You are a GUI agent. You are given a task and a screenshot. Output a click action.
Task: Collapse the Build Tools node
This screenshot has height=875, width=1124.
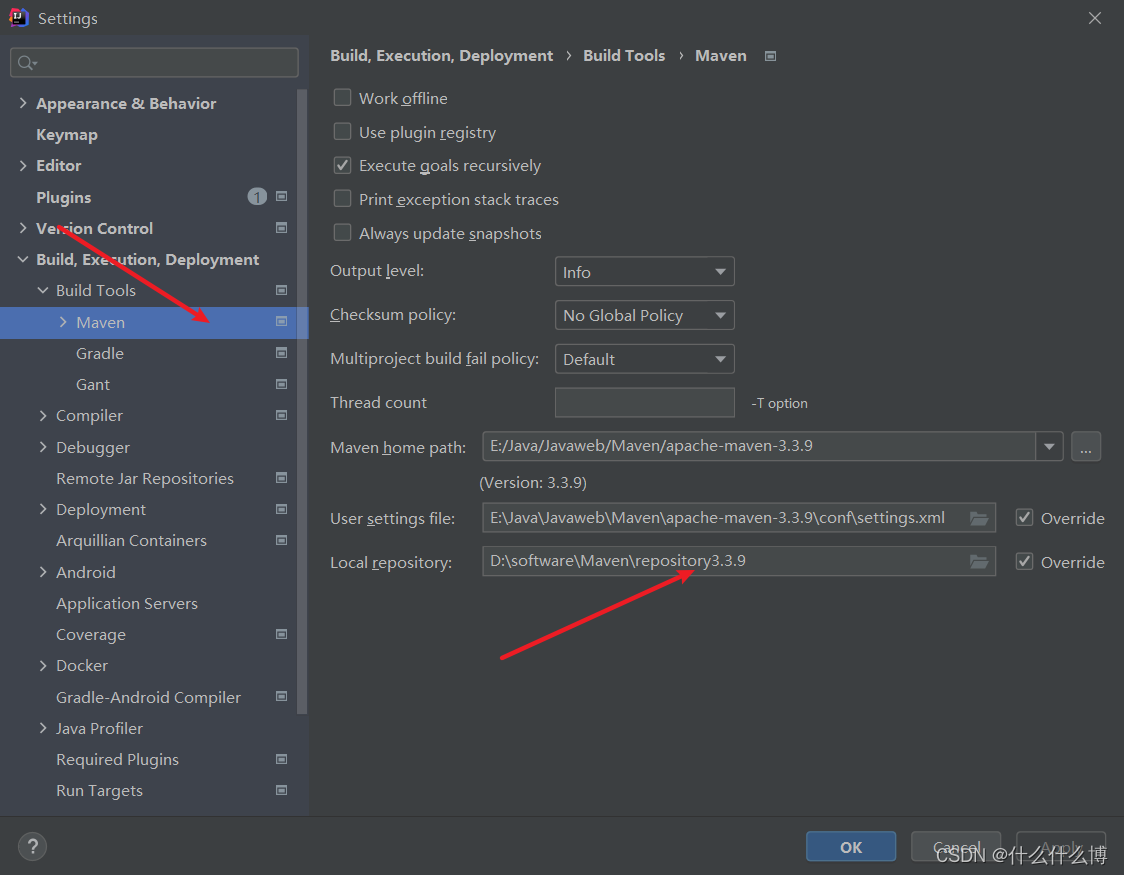(x=43, y=290)
